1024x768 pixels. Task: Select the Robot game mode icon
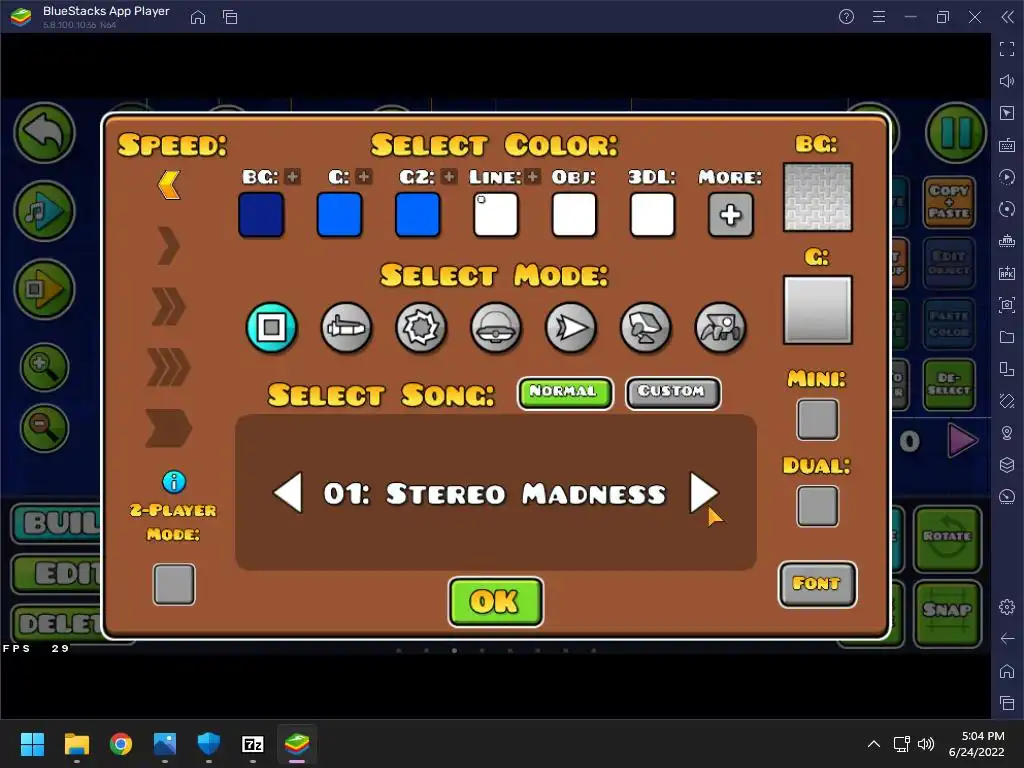(x=646, y=327)
